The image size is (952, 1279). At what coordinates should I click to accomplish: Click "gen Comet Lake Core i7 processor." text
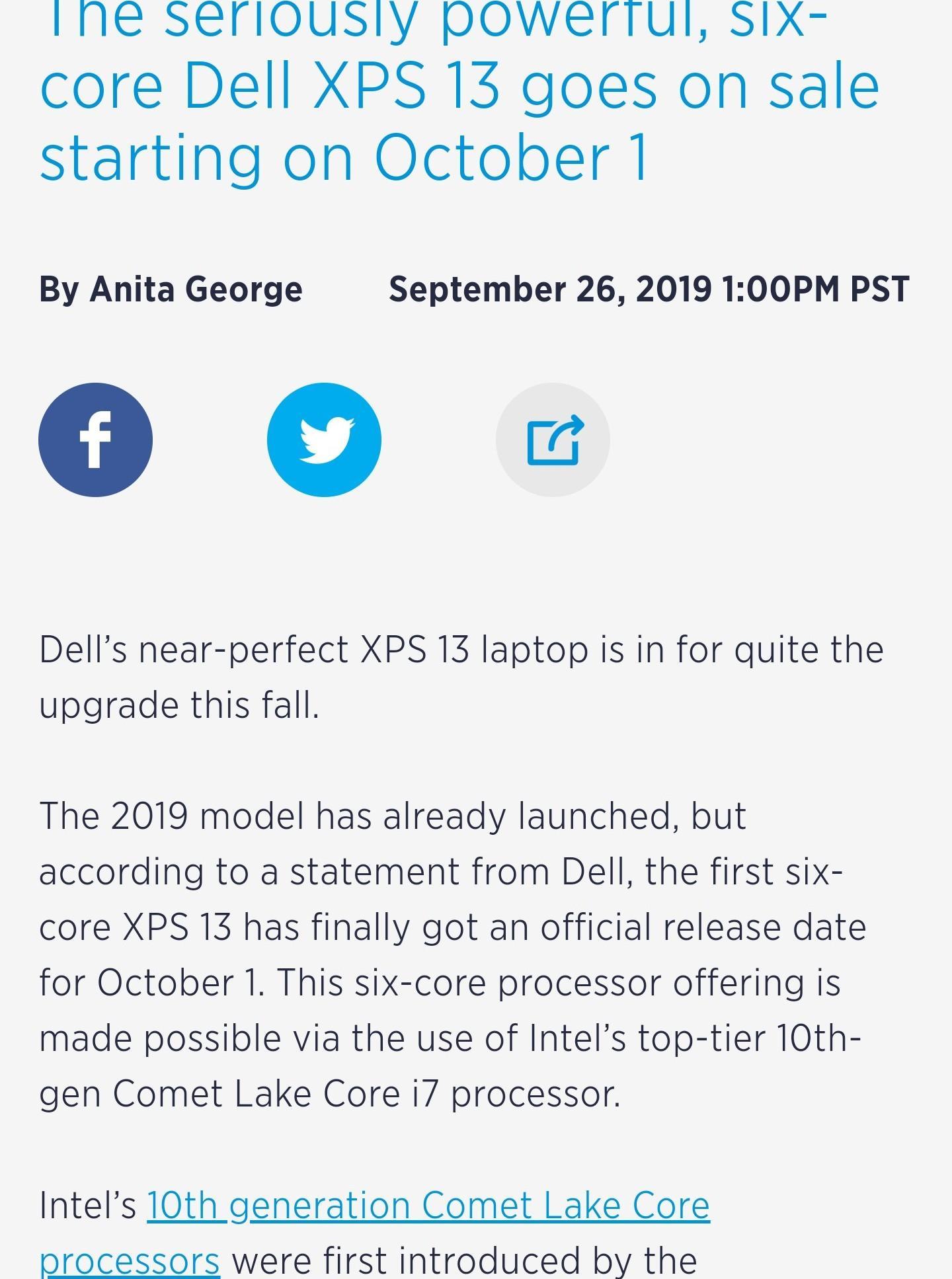pos(330,1093)
